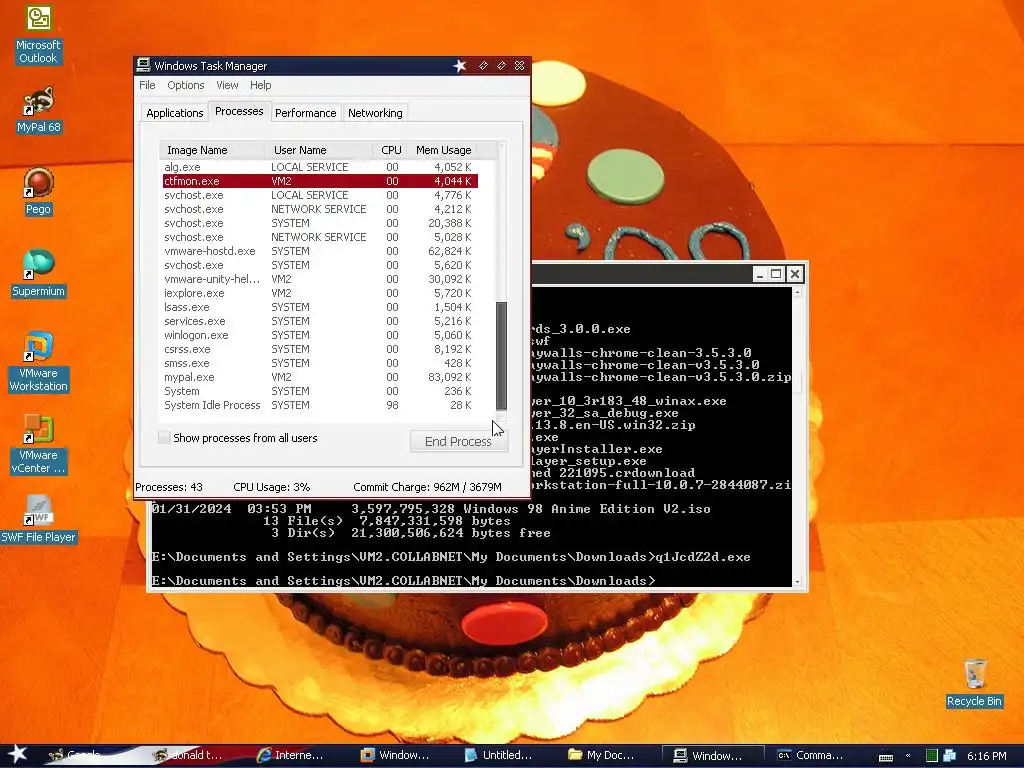Click the star Start button on taskbar
The image size is (1024, 768).
[x=18, y=754]
